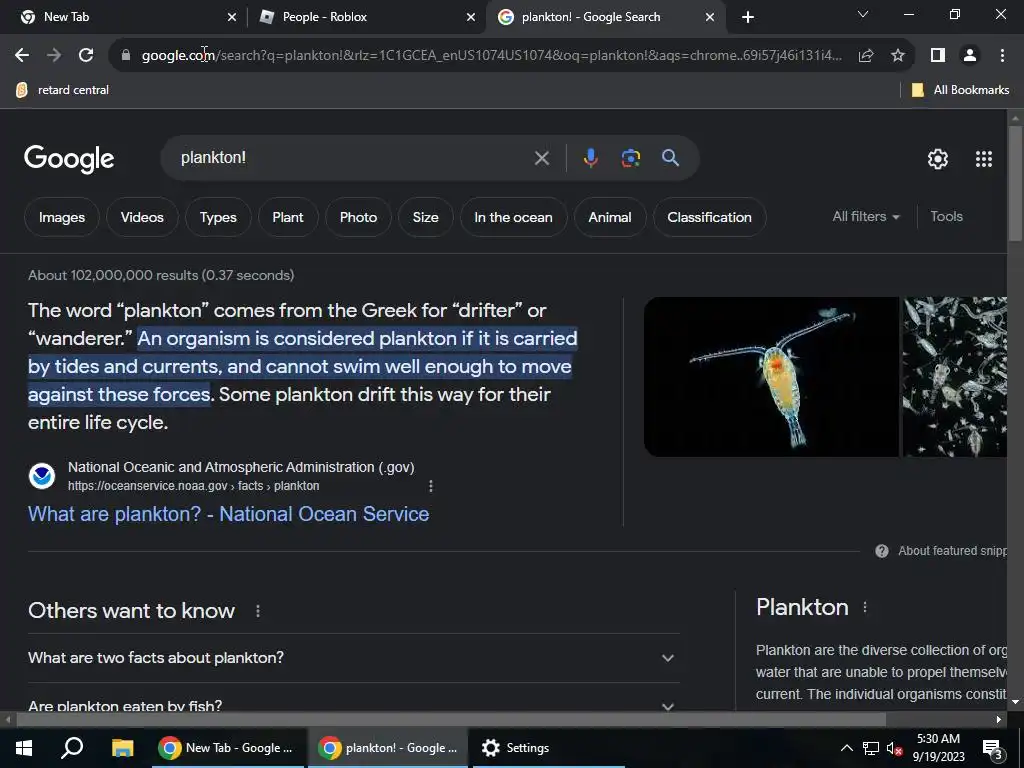Filter results by Images
Viewport: 1024px width, 768px height.
pyautogui.click(x=62, y=217)
